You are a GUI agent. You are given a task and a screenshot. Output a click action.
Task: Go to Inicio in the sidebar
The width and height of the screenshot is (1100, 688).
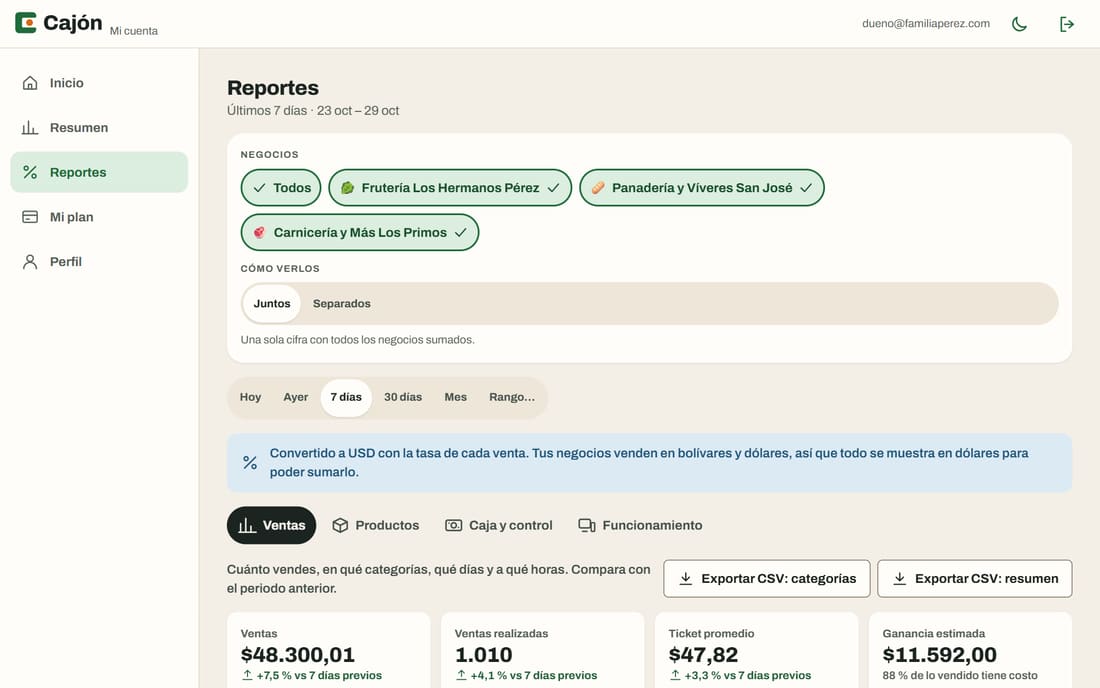coord(99,83)
